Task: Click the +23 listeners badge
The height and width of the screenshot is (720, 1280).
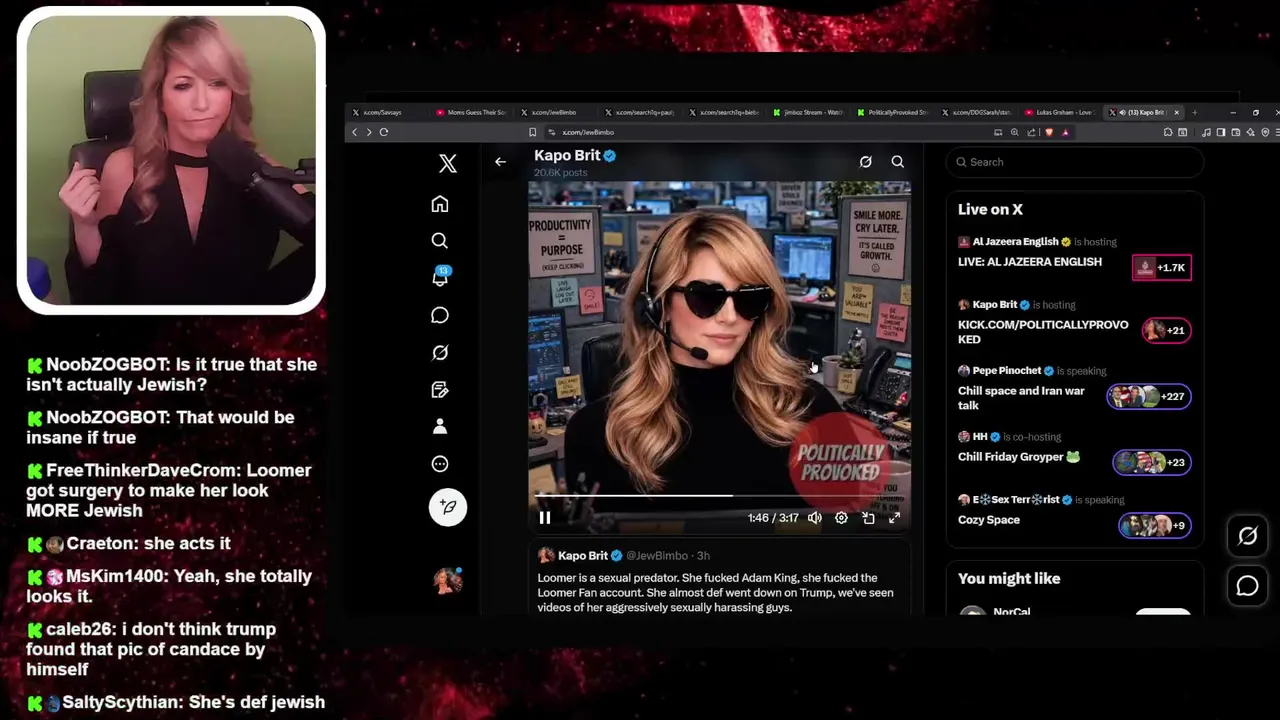Action: (x=1152, y=463)
